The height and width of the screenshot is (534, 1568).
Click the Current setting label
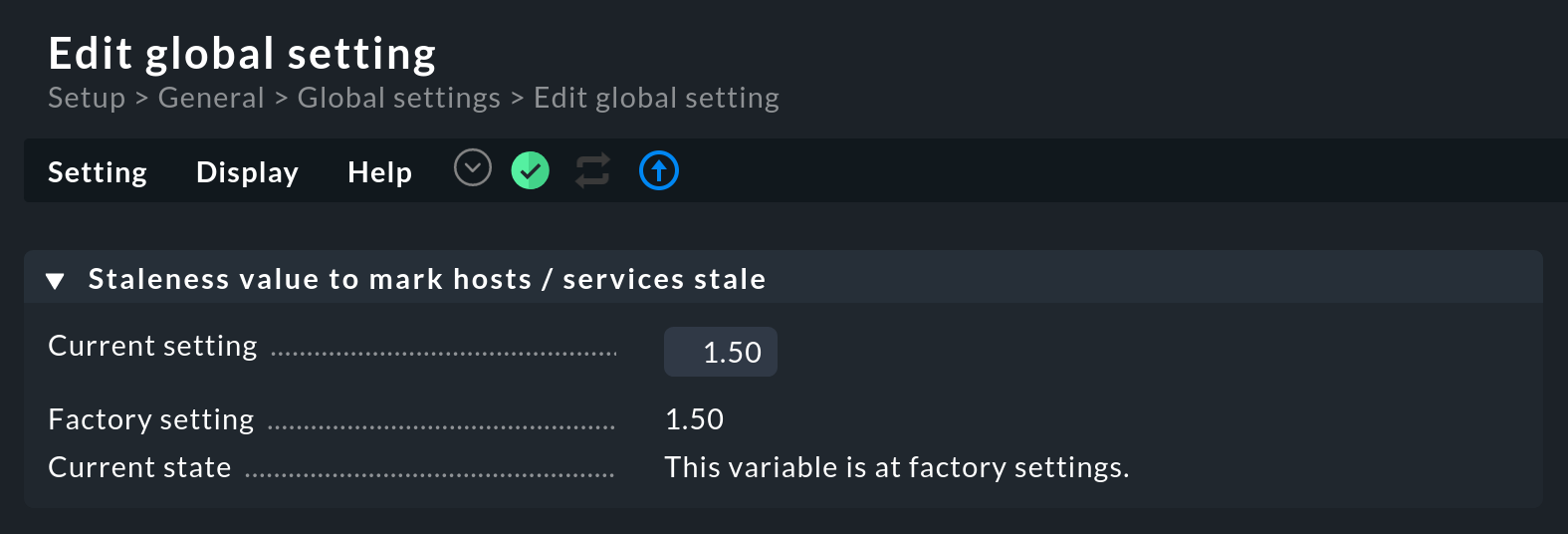point(152,346)
